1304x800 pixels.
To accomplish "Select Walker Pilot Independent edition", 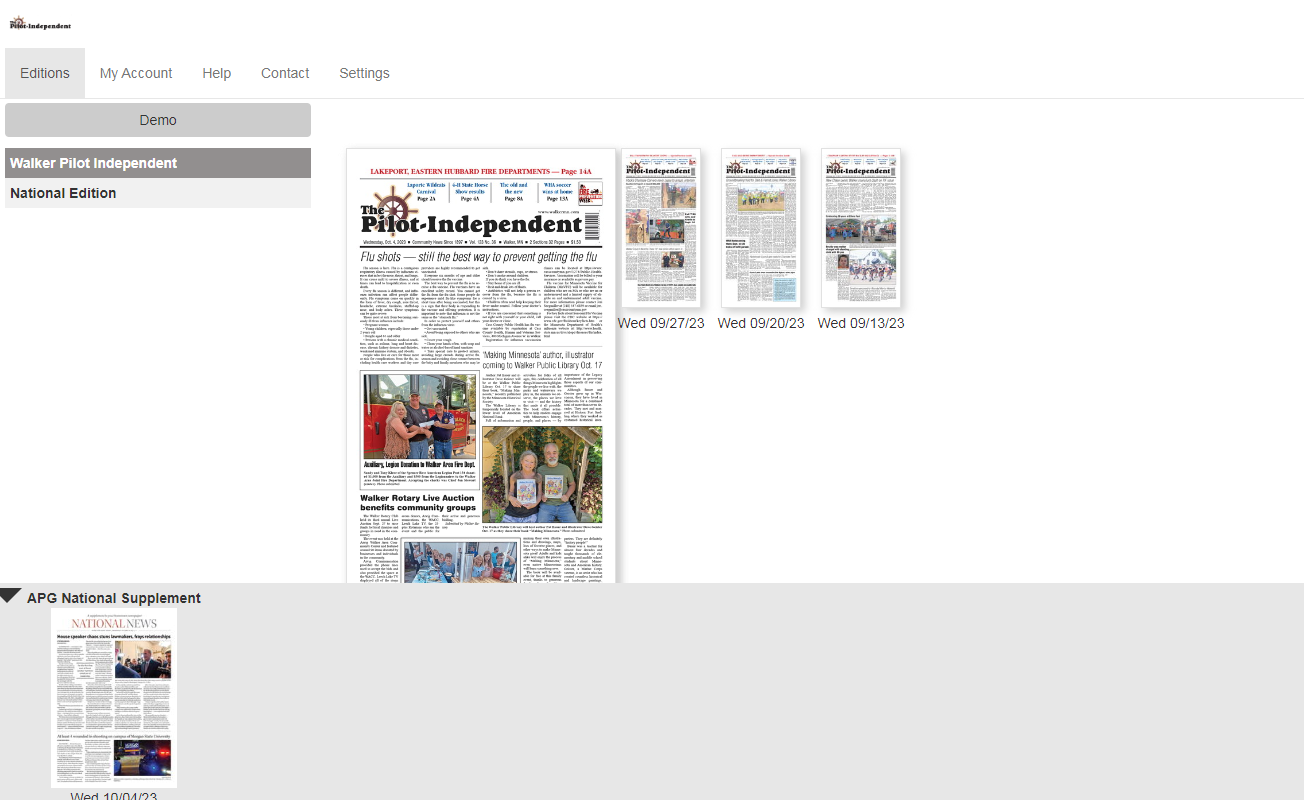I will pyautogui.click(x=158, y=163).
